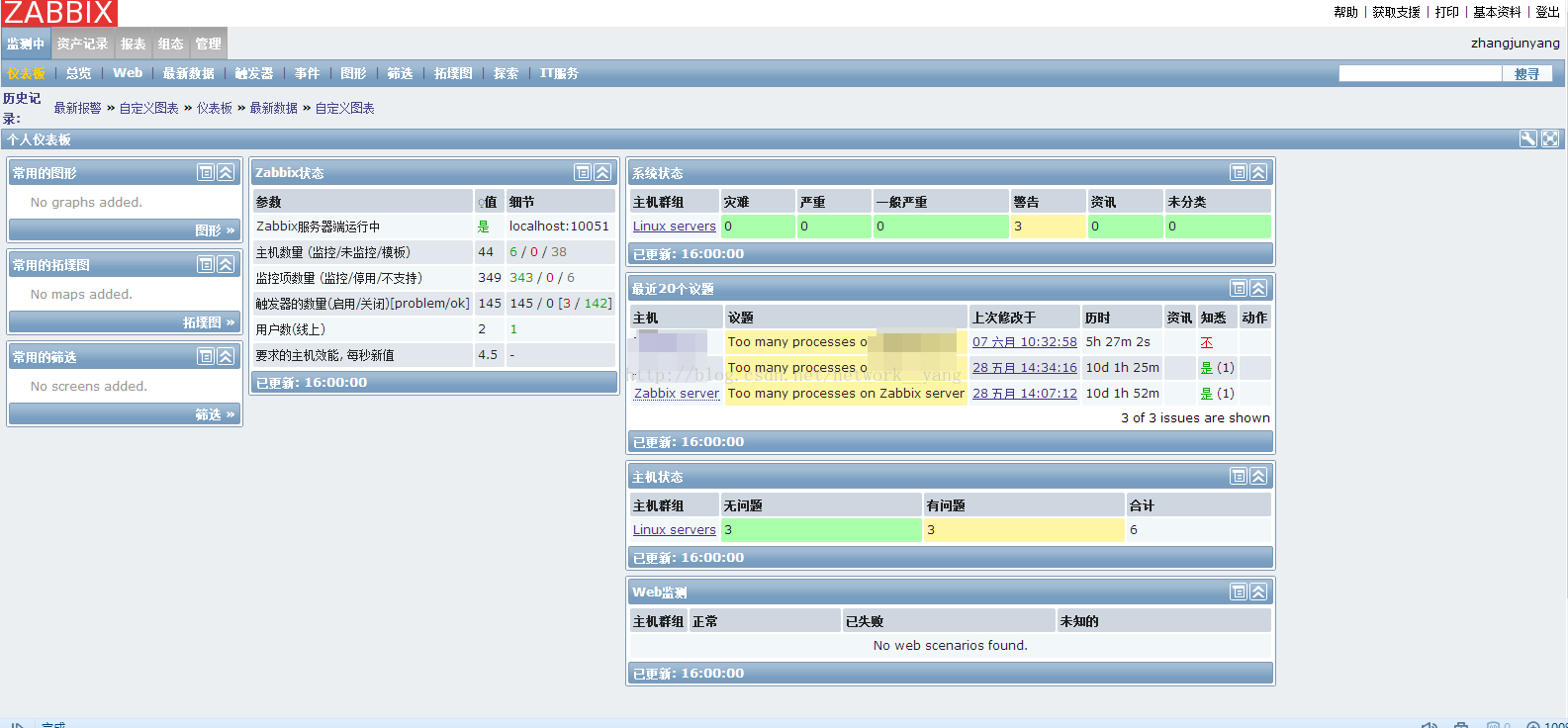Collapse the 常用的筛选 widget

click(x=226, y=356)
